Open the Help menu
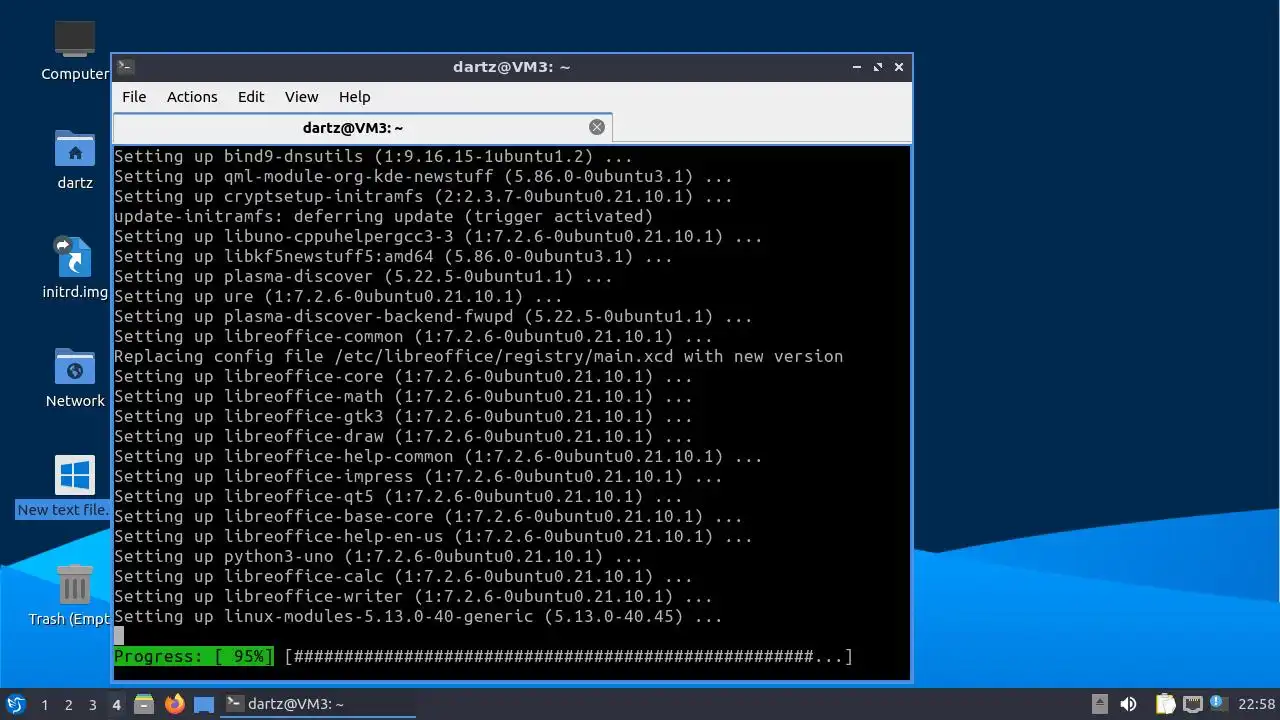This screenshot has width=1280, height=720. 354,97
